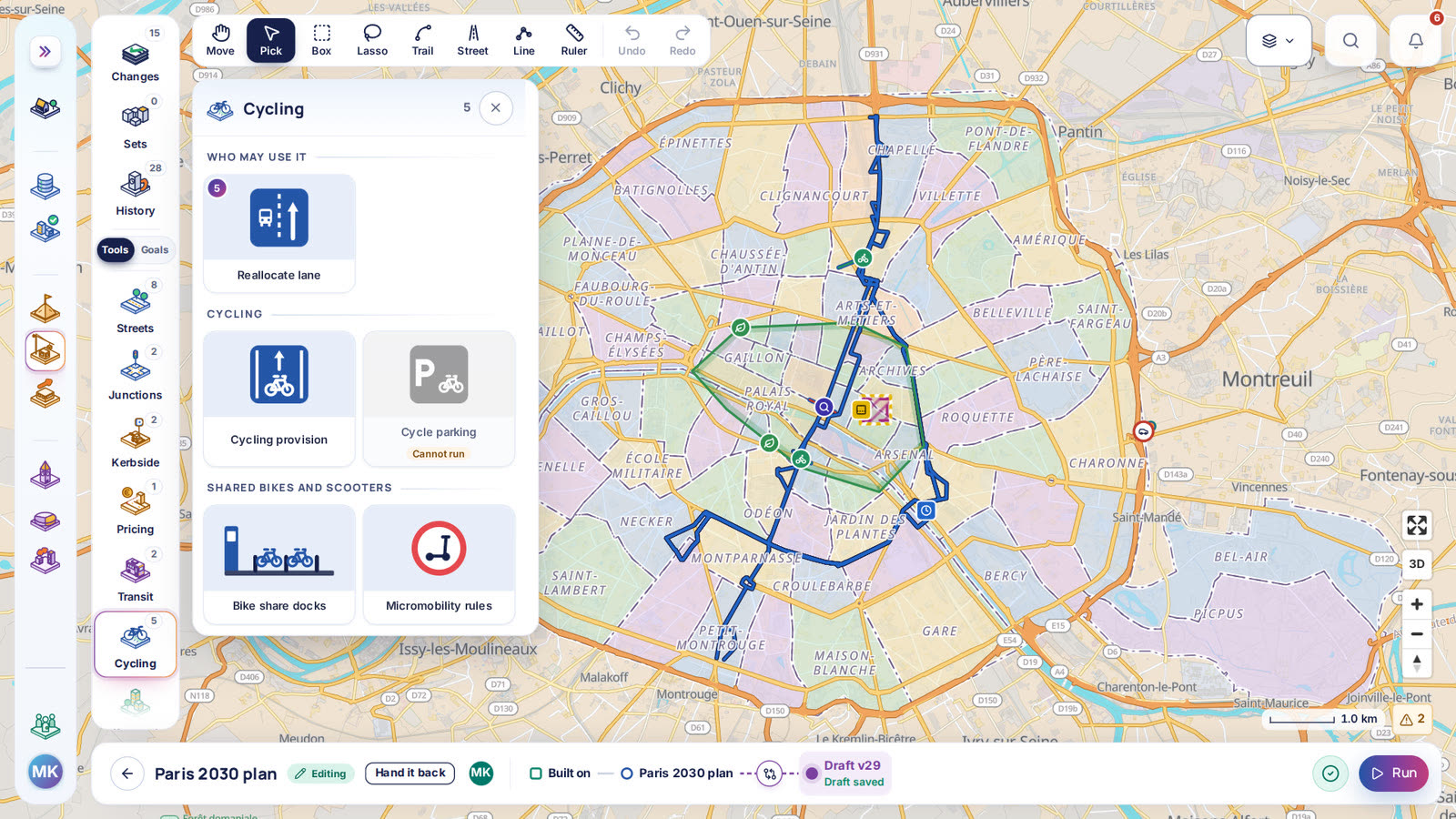Select the Bike share docks card
Viewport: 1456px width, 819px height.
(279, 564)
